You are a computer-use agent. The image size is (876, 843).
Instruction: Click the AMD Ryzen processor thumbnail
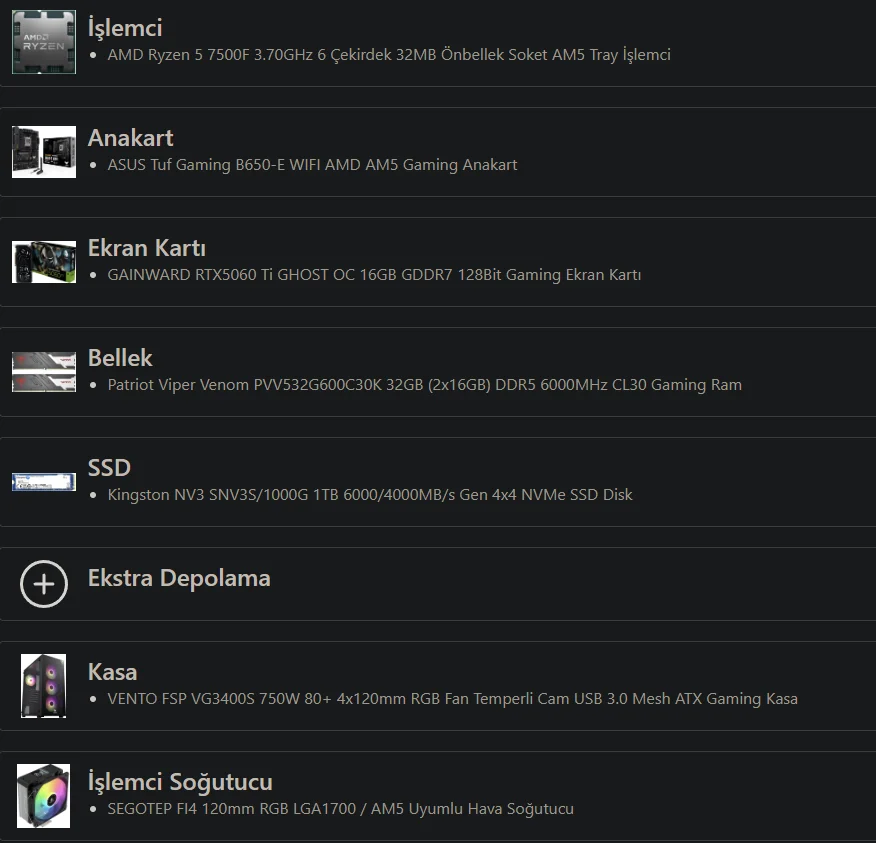click(x=44, y=42)
